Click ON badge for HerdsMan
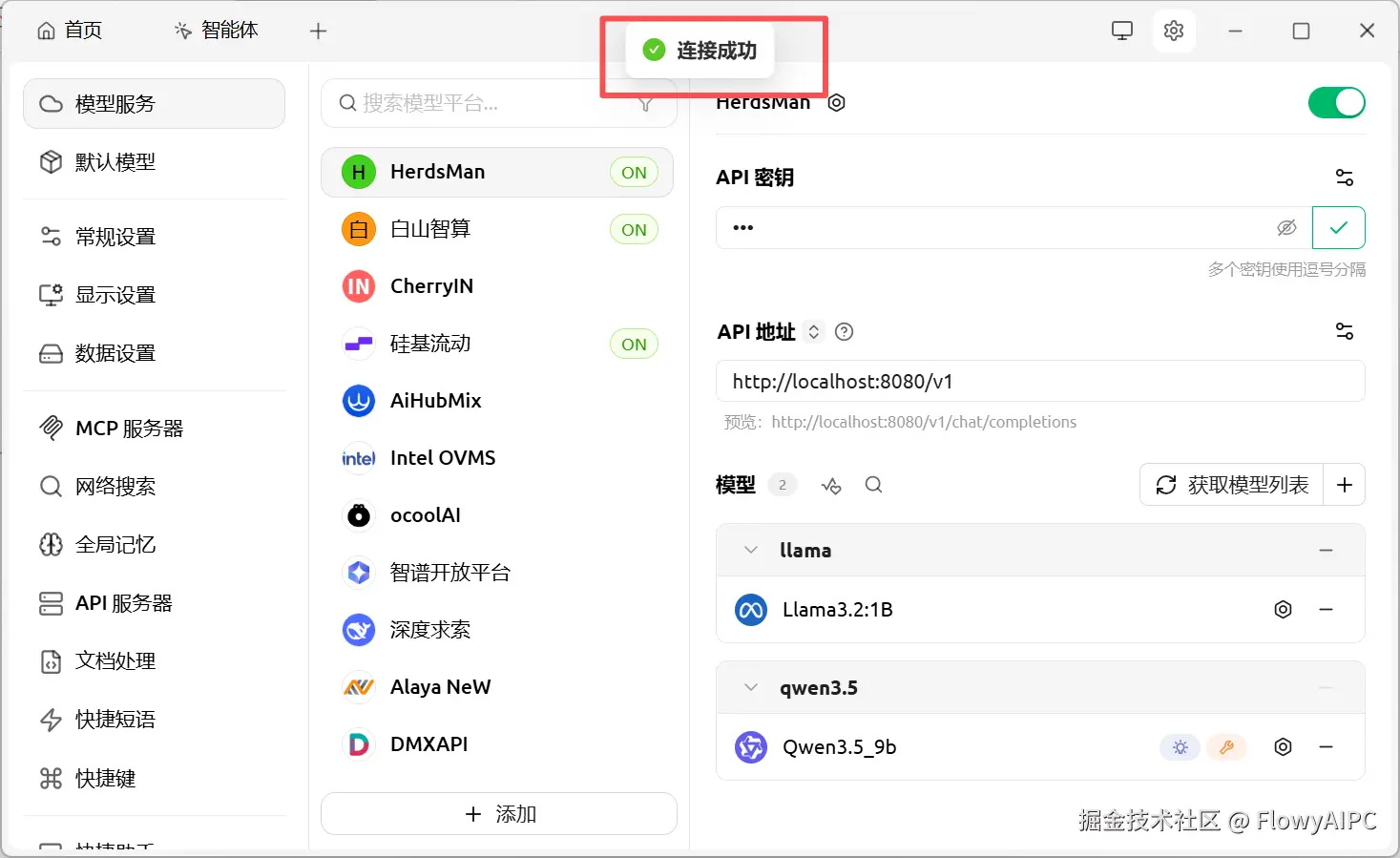This screenshot has height=858, width=1400. click(x=634, y=172)
